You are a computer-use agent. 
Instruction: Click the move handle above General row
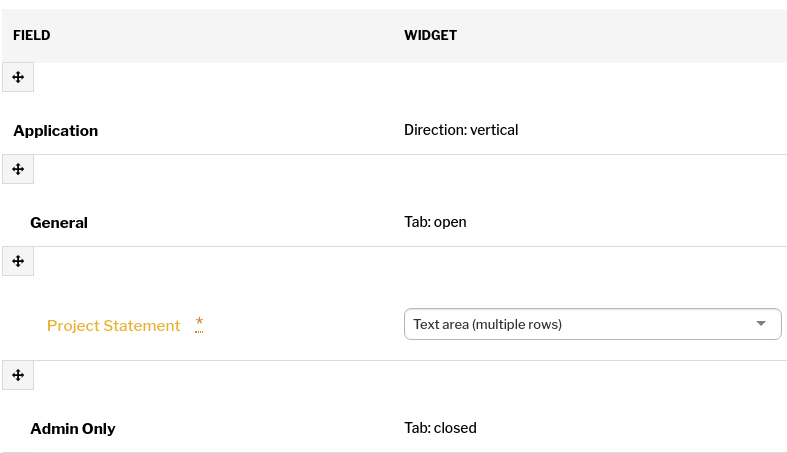(x=18, y=169)
